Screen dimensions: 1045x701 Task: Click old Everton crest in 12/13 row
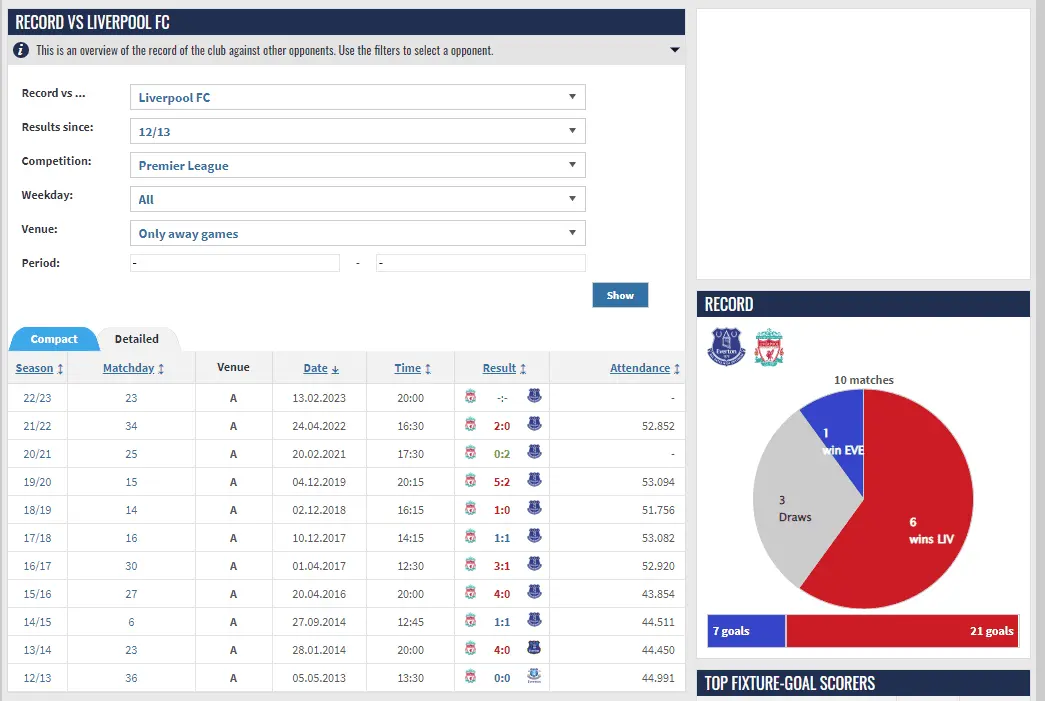tap(534, 678)
